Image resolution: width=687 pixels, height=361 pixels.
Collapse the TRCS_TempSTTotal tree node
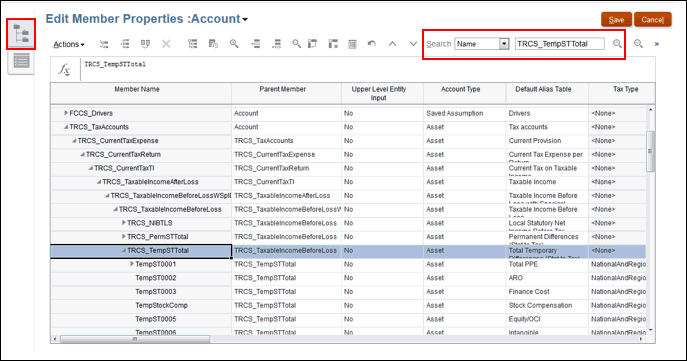click(124, 251)
